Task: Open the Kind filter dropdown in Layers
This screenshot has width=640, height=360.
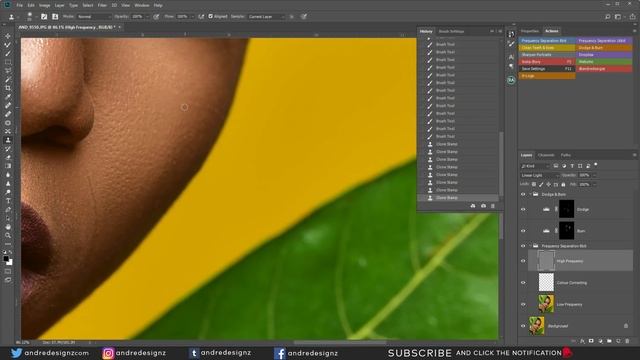Action: (x=536, y=166)
